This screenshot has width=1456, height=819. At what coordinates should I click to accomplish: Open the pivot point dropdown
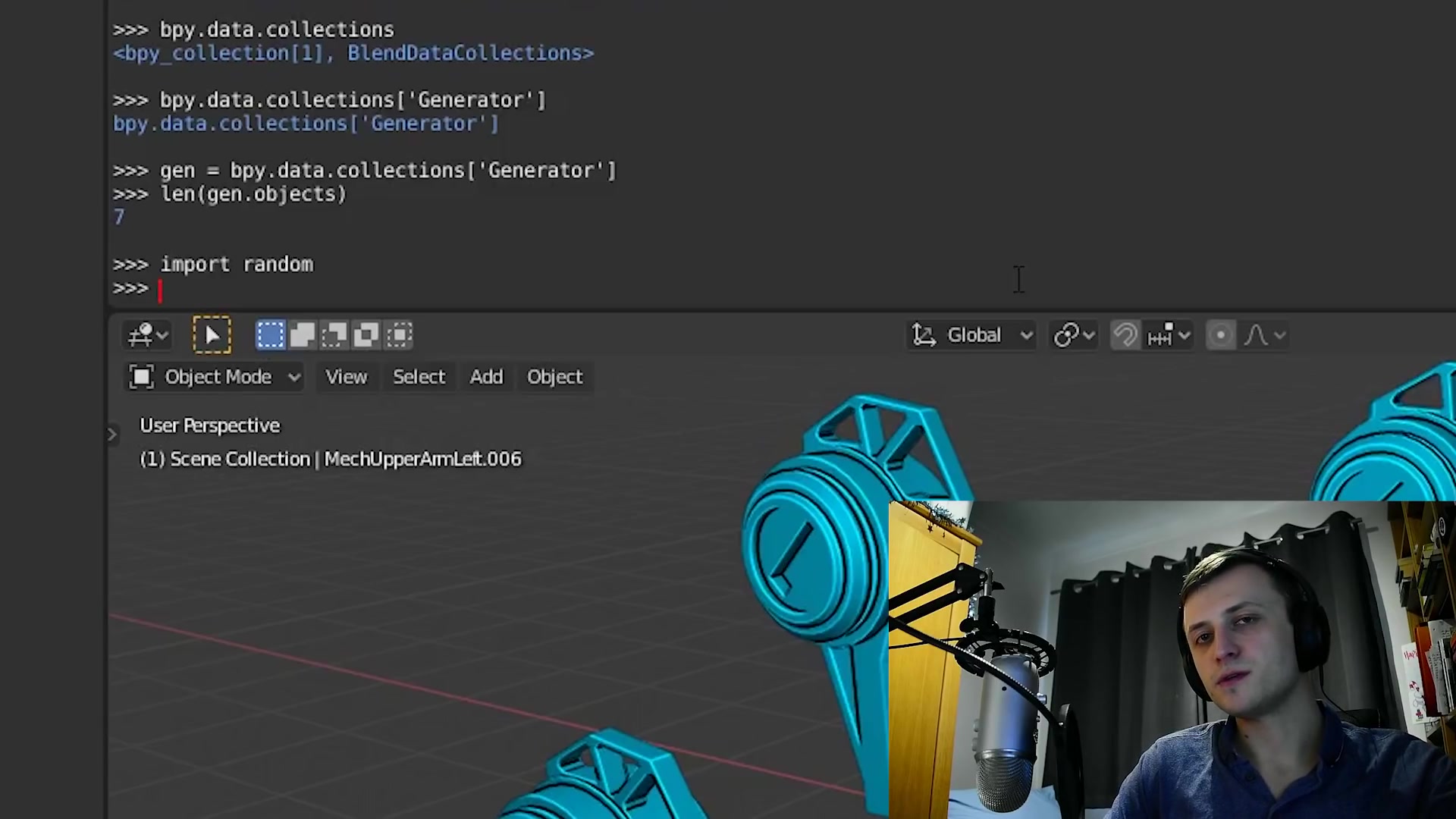[1074, 335]
